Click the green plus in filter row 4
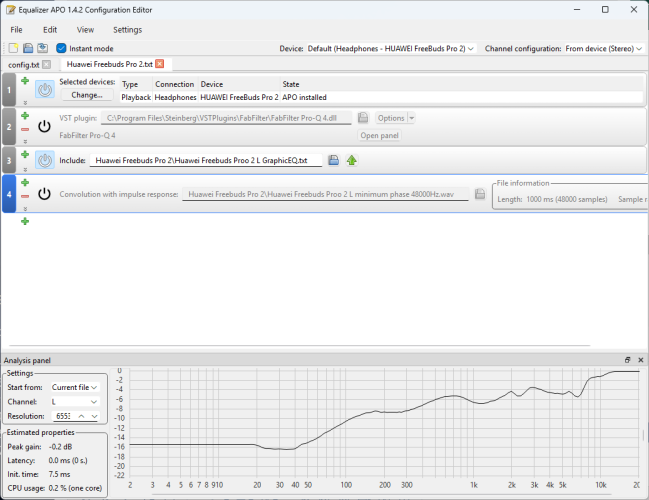 tap(25, 183)
